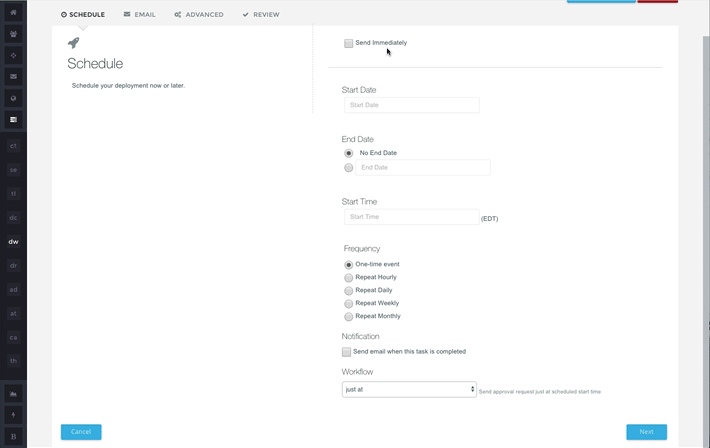Click the Next button

point(646,432)
